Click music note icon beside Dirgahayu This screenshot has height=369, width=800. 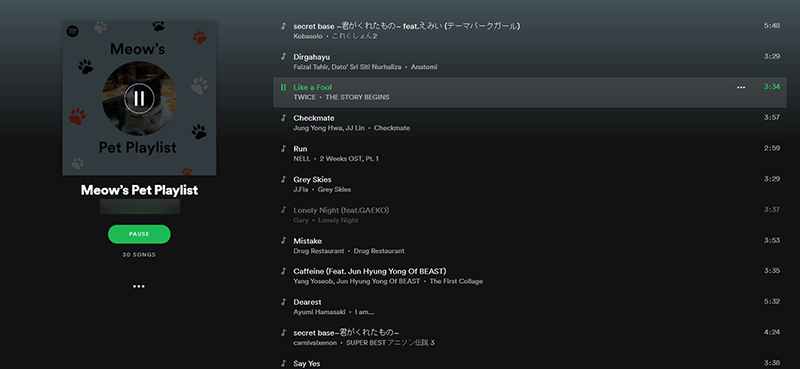283,57
